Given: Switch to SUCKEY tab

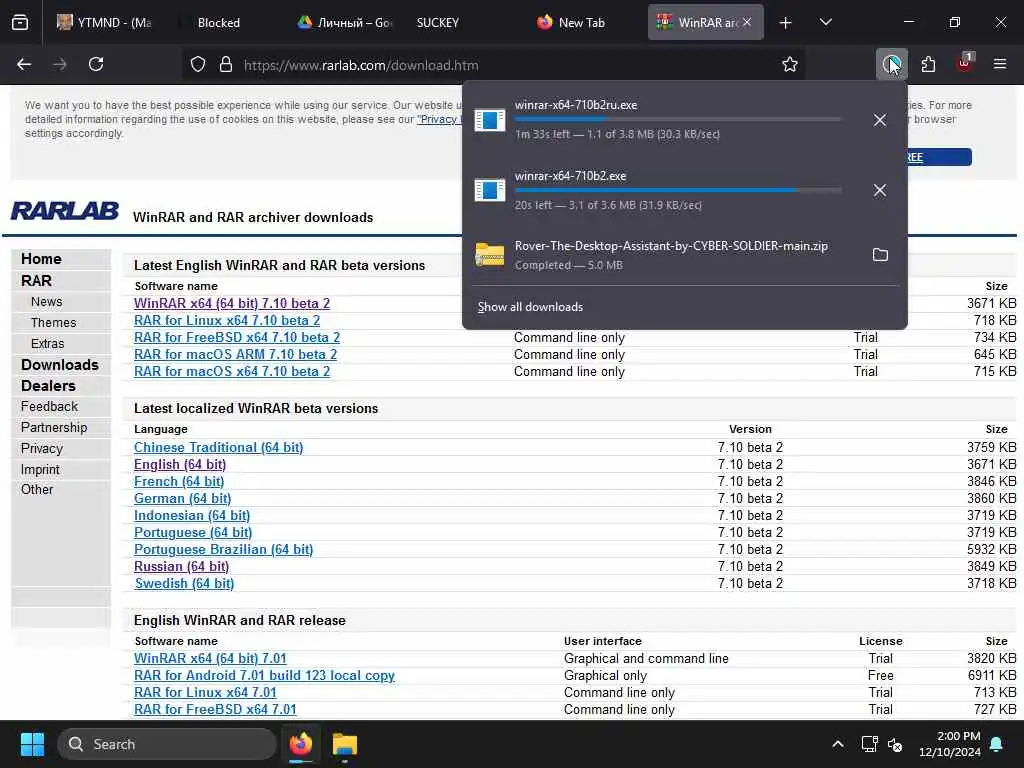Looking at the screenshot, I should tap(438, 23).
